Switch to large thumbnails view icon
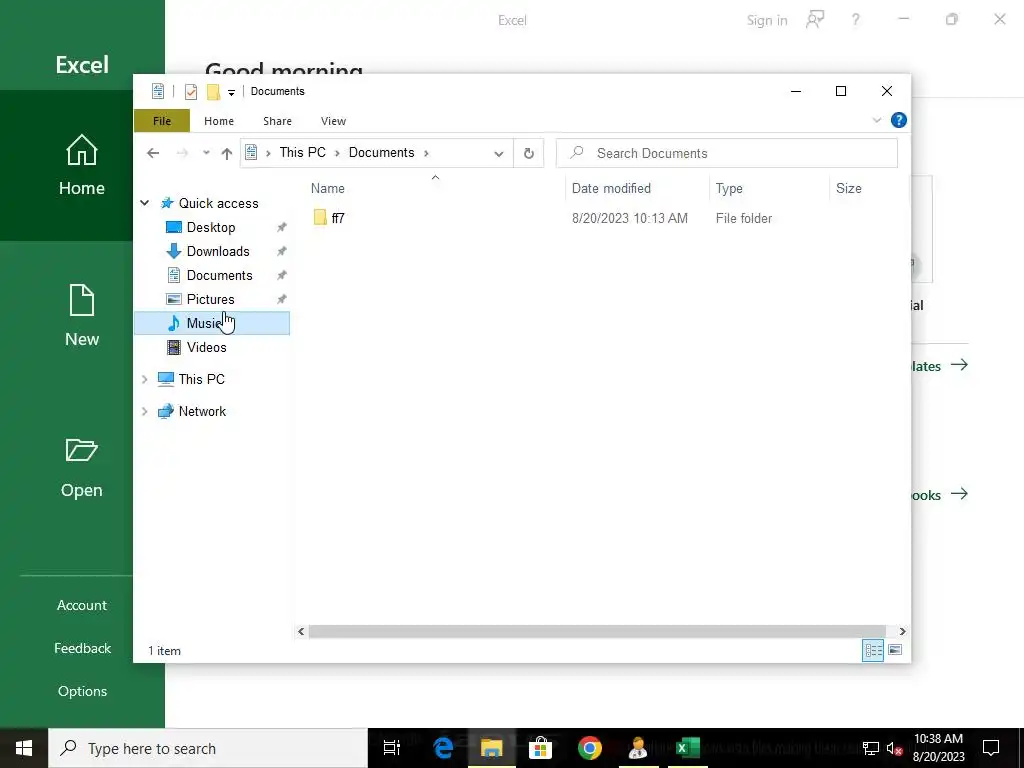 (x=895, y=650)
